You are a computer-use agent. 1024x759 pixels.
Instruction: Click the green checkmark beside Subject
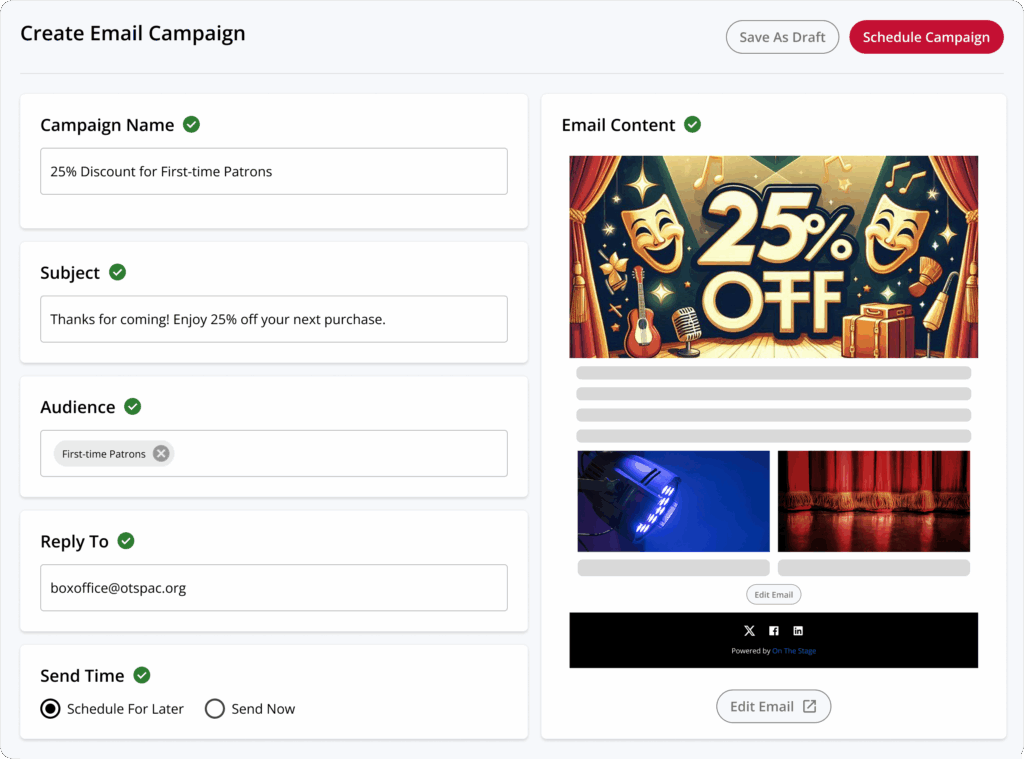118,272
